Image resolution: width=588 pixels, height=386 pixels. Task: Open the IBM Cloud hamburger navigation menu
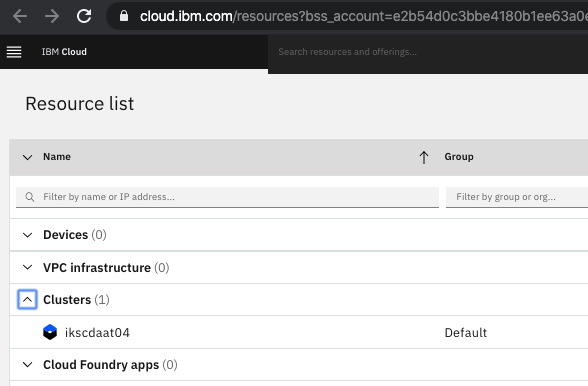coord(14,52)
